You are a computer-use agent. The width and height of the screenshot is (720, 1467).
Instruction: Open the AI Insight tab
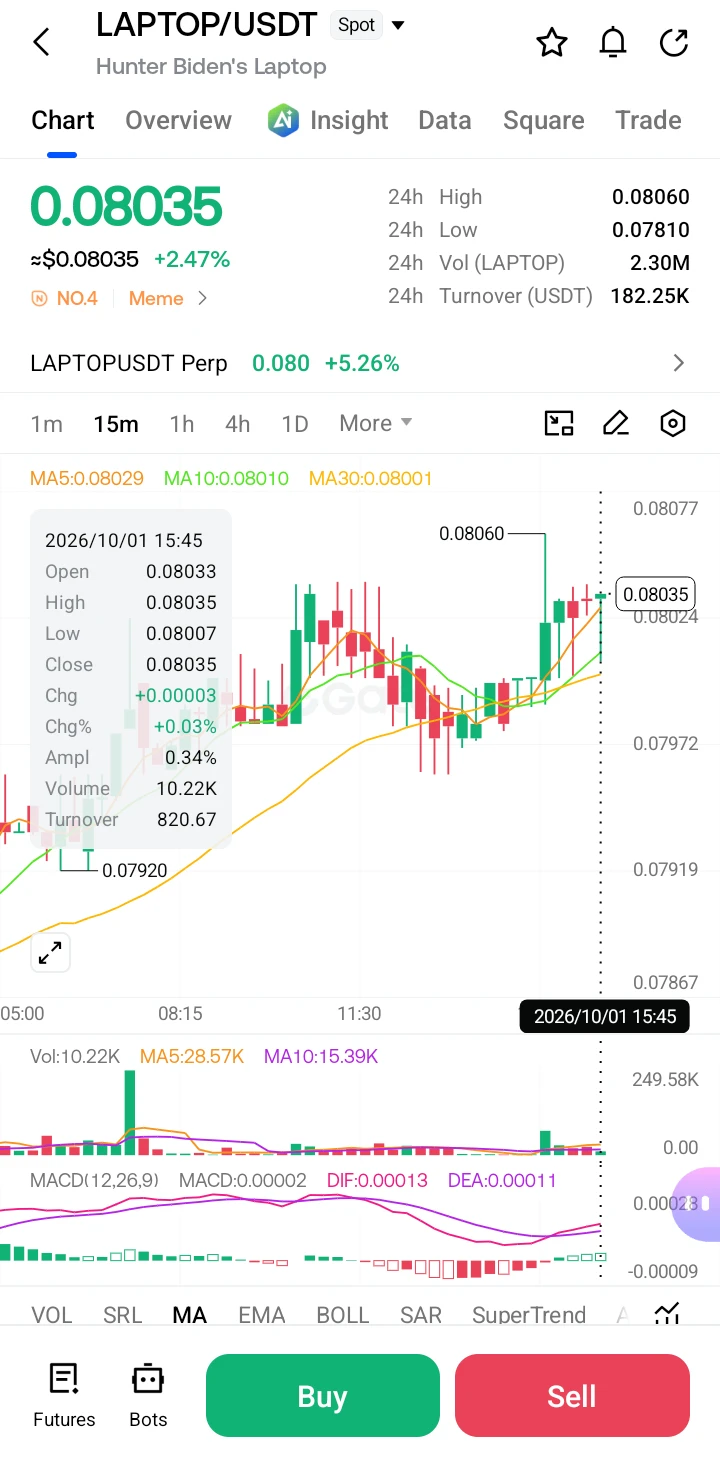tap(327, 121)
